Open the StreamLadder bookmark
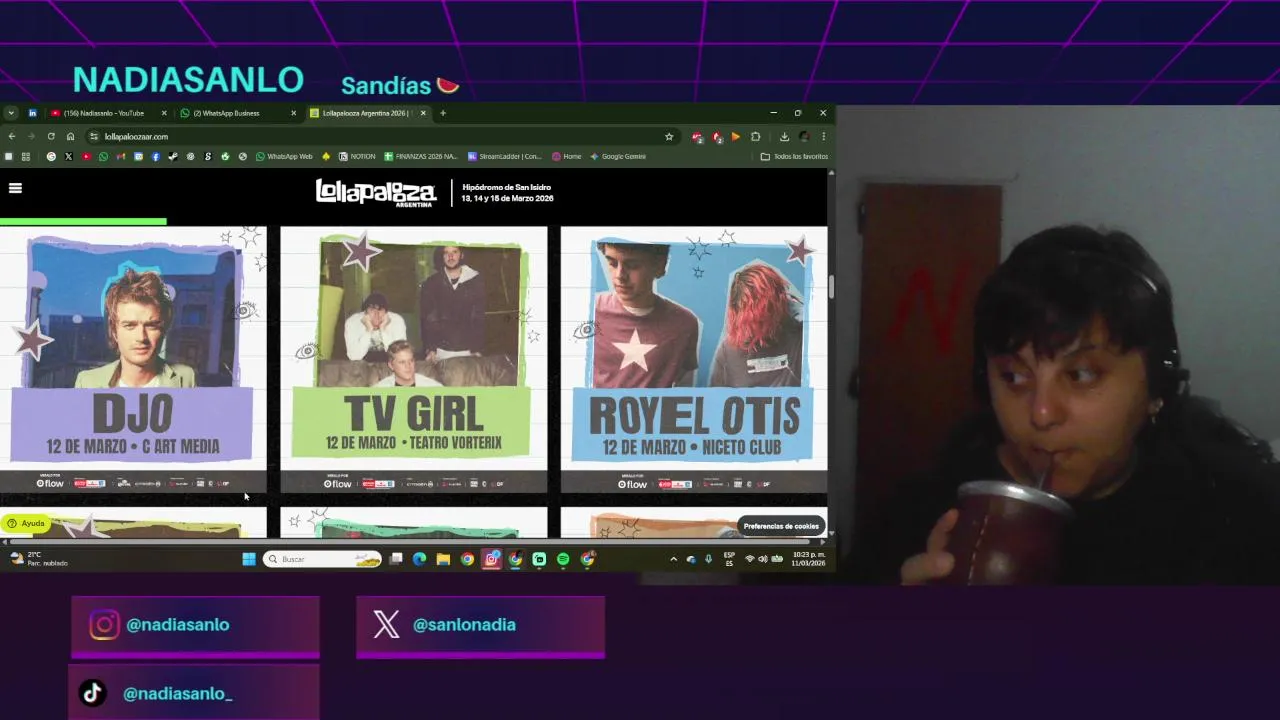The height and width of the screenshot is (720, 1280). (x=505, y=156)
